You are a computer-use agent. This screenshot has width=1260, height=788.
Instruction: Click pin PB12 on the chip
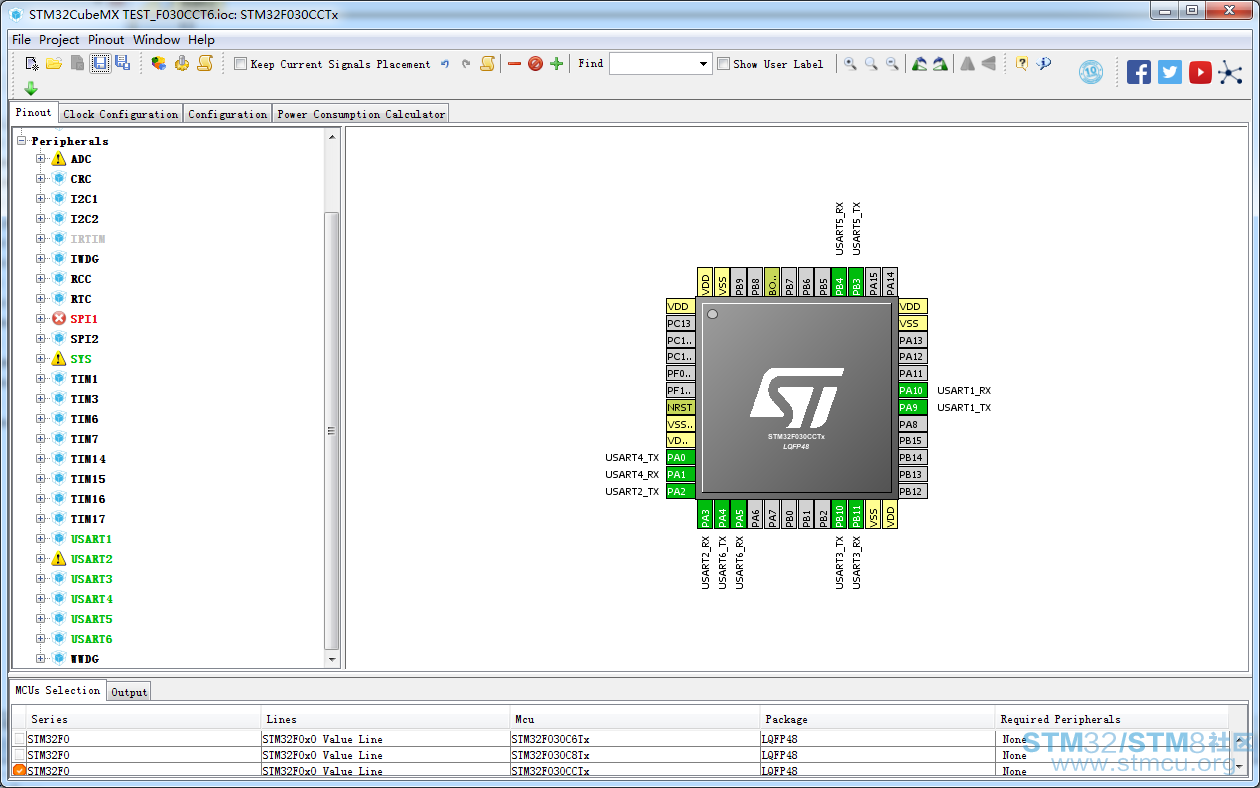[x=913, y=491]
